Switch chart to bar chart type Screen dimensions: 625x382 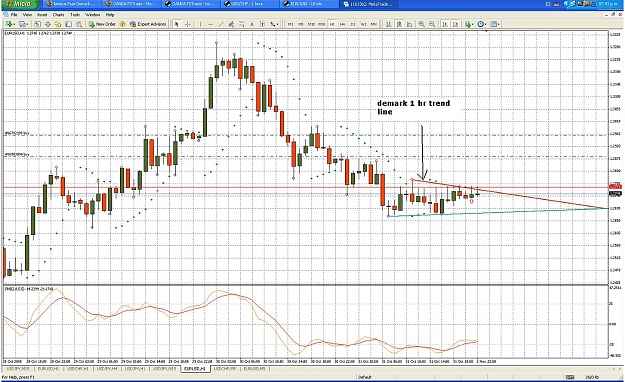click(389, 24)
